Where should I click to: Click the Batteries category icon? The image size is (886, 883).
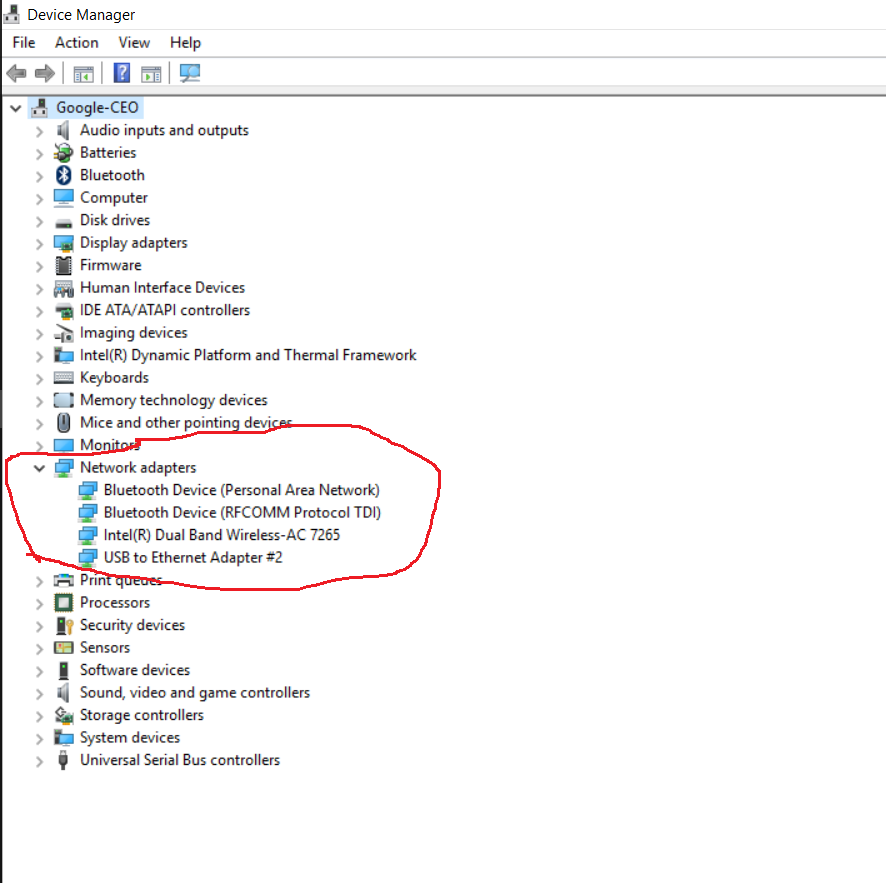tap(64, 152)
